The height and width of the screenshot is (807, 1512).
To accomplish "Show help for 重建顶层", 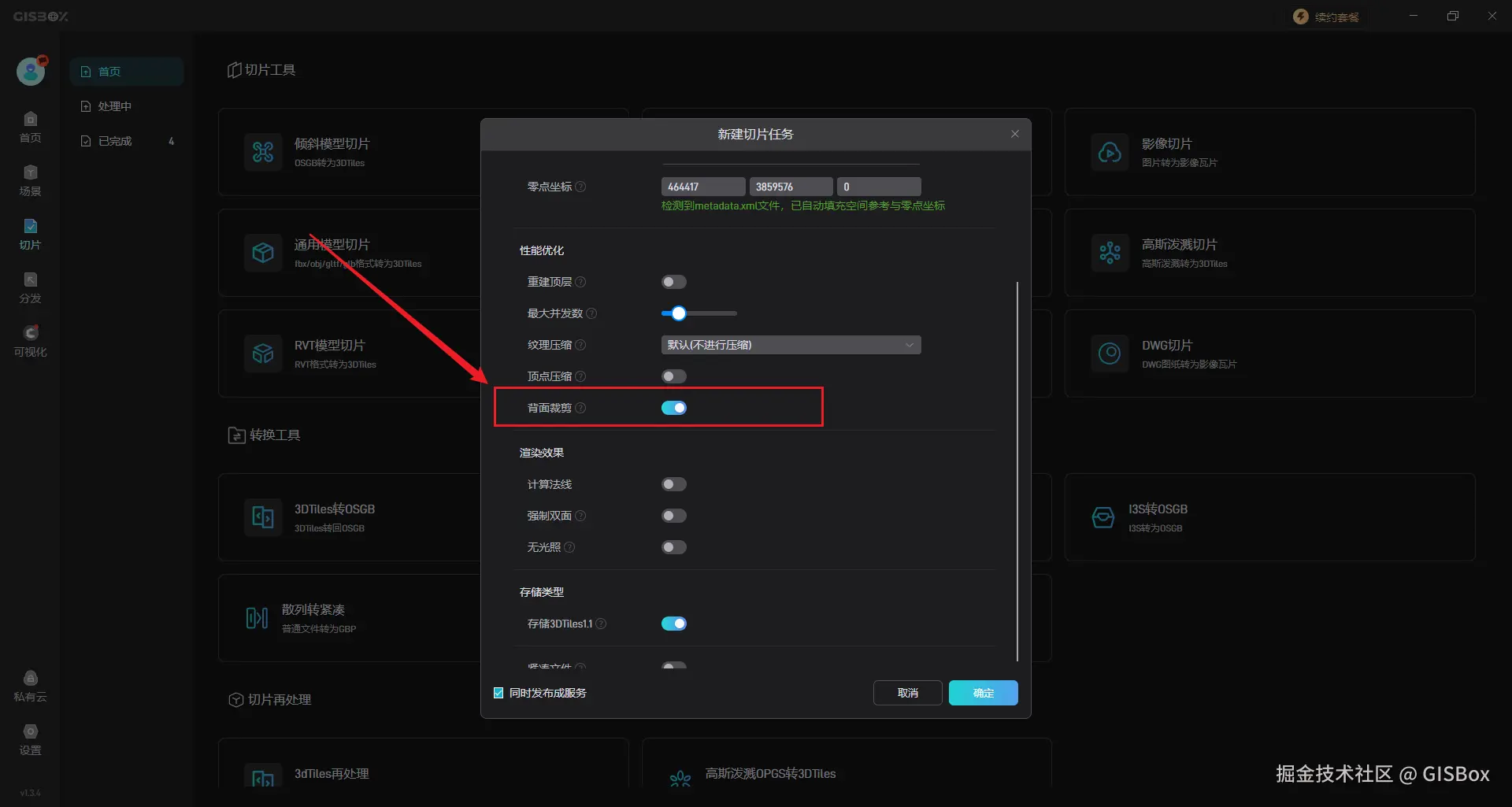I will point(580,282).
